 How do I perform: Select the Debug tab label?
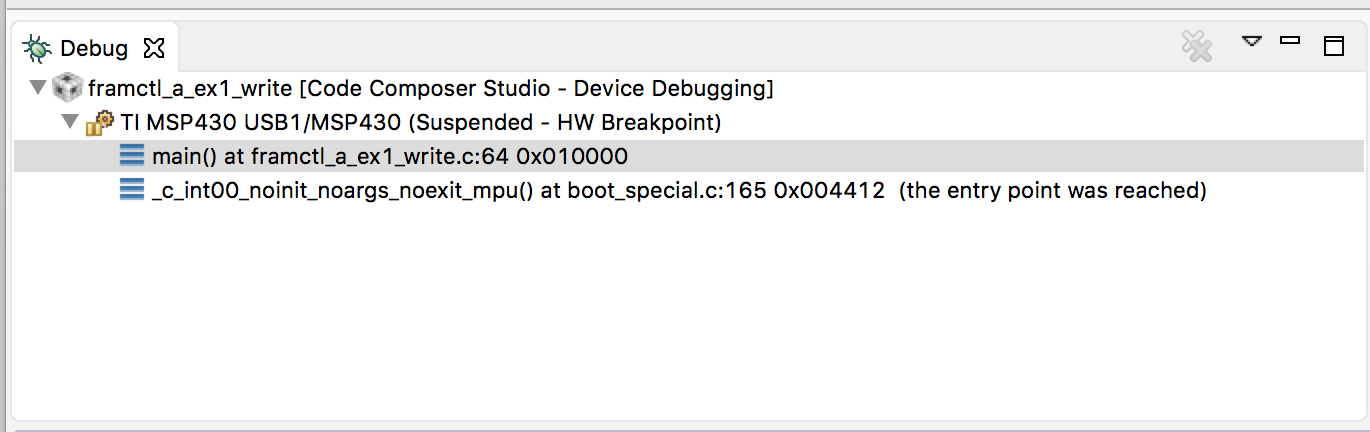94,48
